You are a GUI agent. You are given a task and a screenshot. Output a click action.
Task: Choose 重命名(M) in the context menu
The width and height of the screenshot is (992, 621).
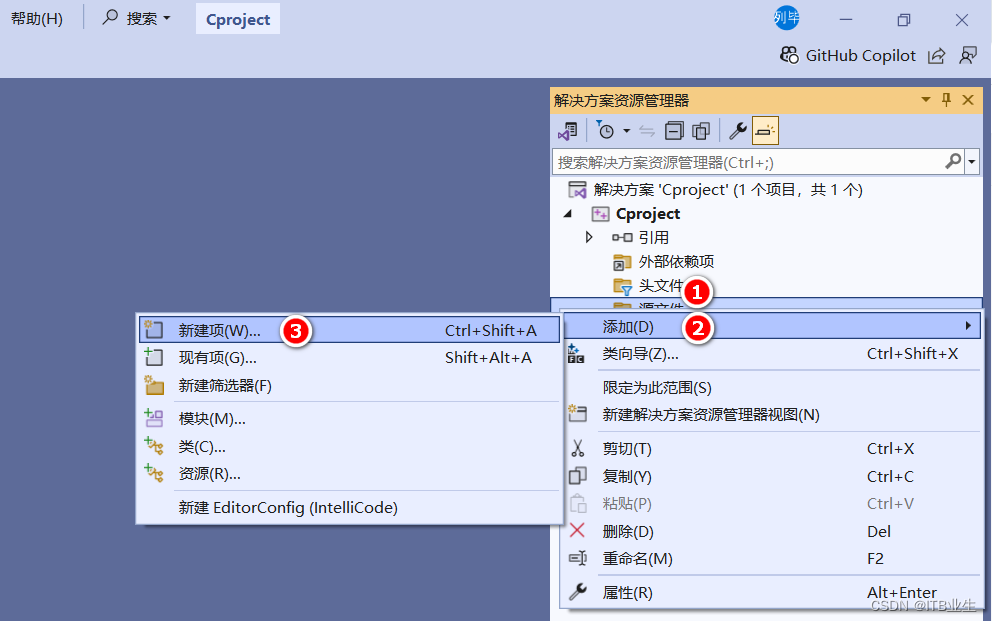(772, 558)
